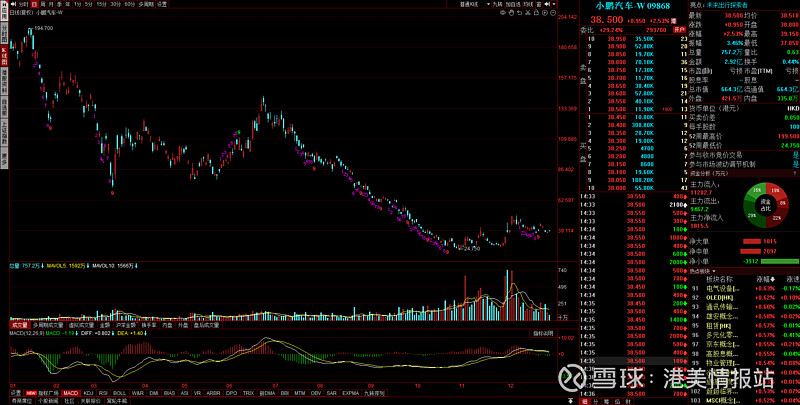Click the undo arrow icon above chart
This screenshot has height=405, width=800.
pos(519,13)
